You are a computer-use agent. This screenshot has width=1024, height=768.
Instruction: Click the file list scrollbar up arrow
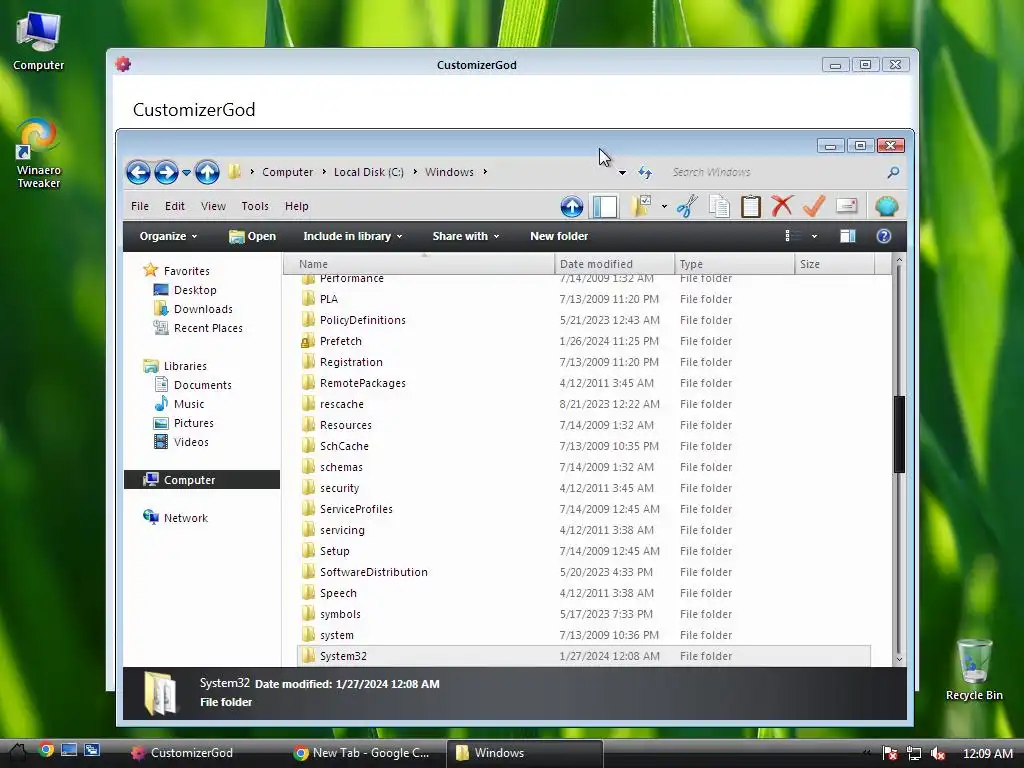click(x=899, y=261)
